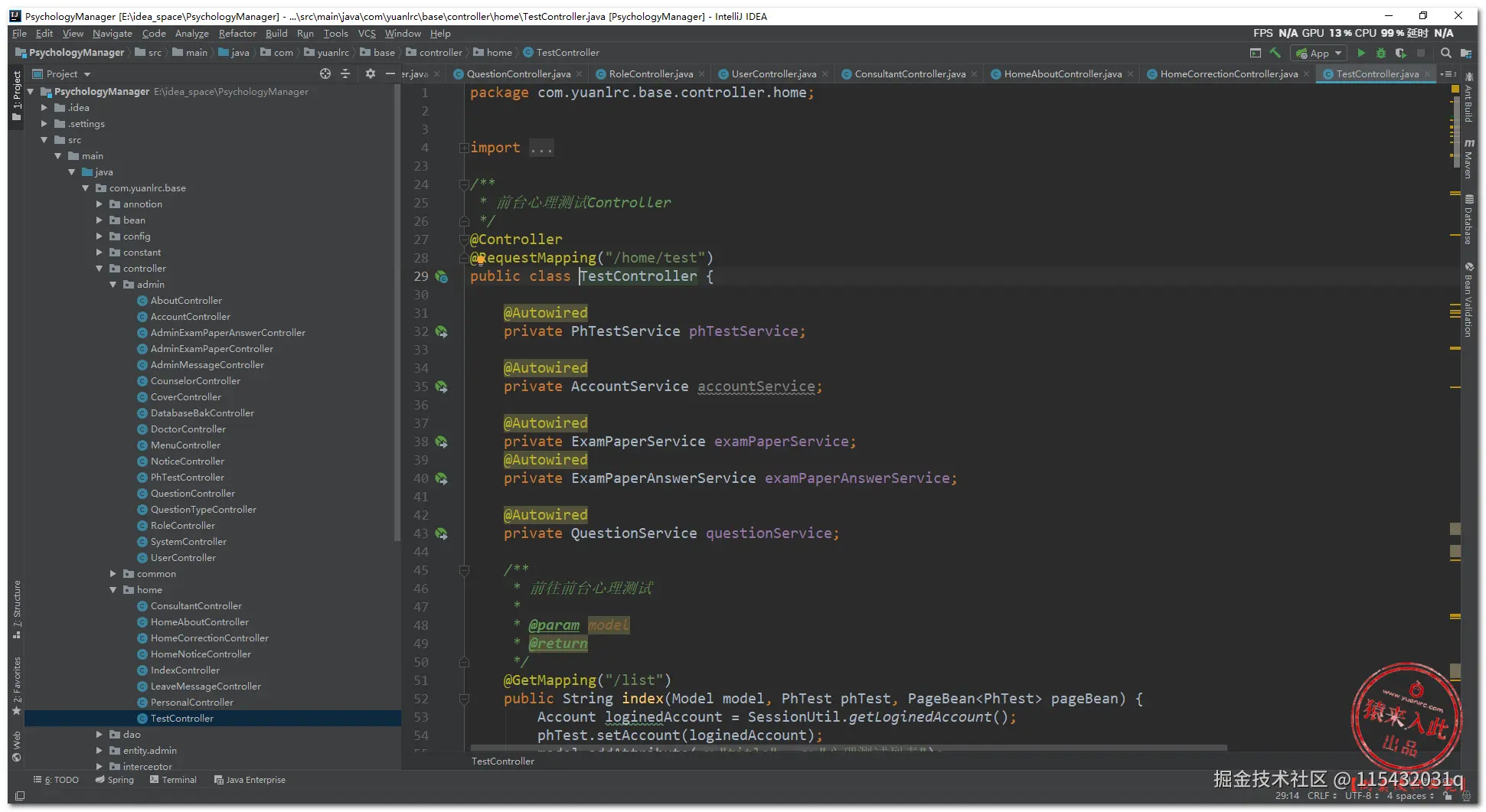Locate current file with crosshair icon

(x=325, y=73)
